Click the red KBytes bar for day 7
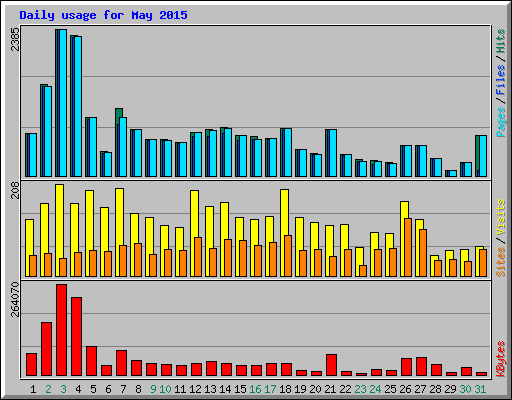Screen dimensions: 512x400 pos(121,363)
